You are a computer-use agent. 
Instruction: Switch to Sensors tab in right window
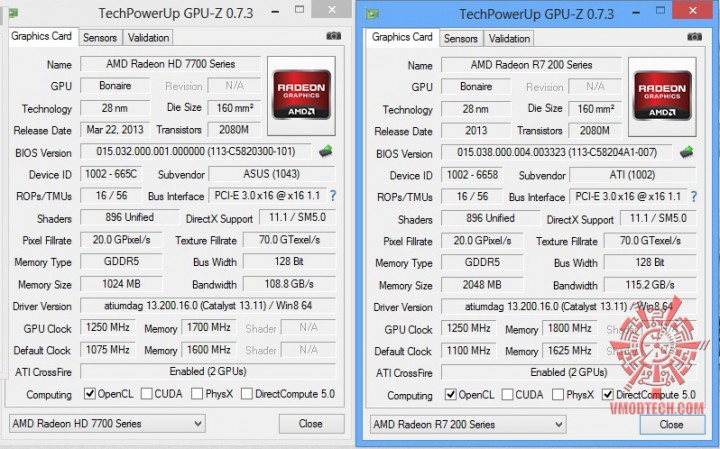[461, 39]
